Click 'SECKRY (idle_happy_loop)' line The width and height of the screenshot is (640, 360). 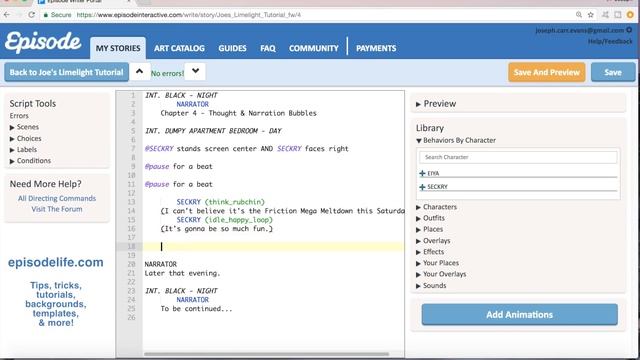point(224,220)
